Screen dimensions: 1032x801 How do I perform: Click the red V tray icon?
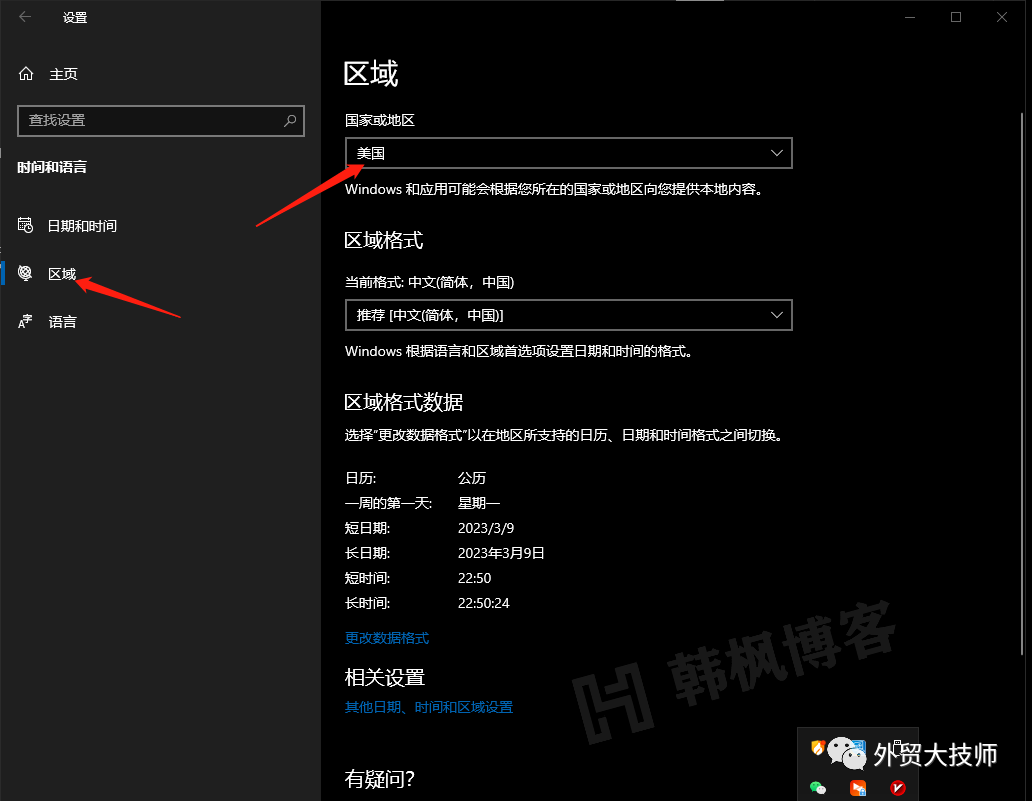(x=897, y=787)
